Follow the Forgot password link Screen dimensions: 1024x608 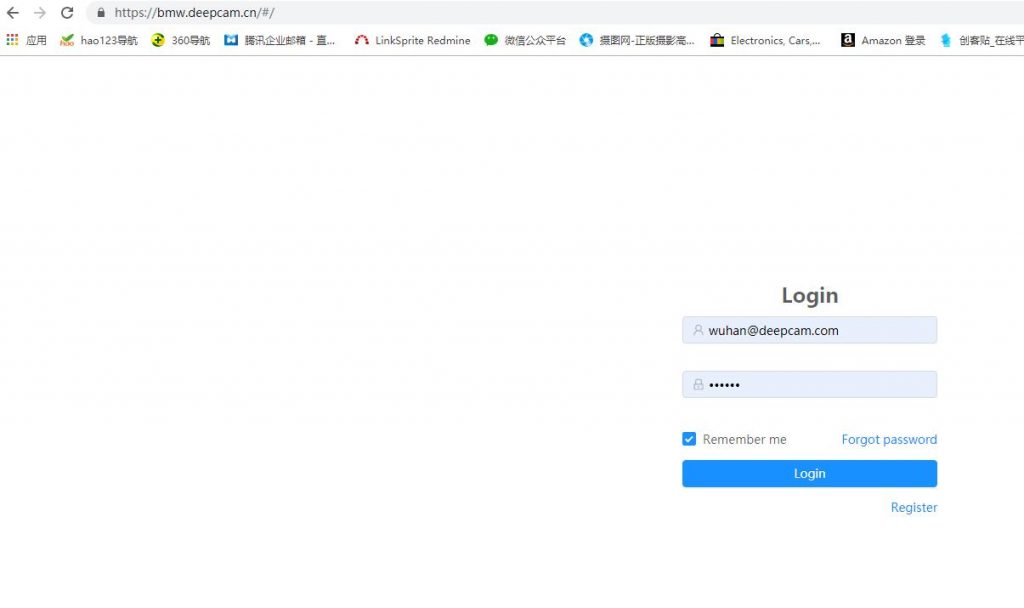click(x=889, y=439)
